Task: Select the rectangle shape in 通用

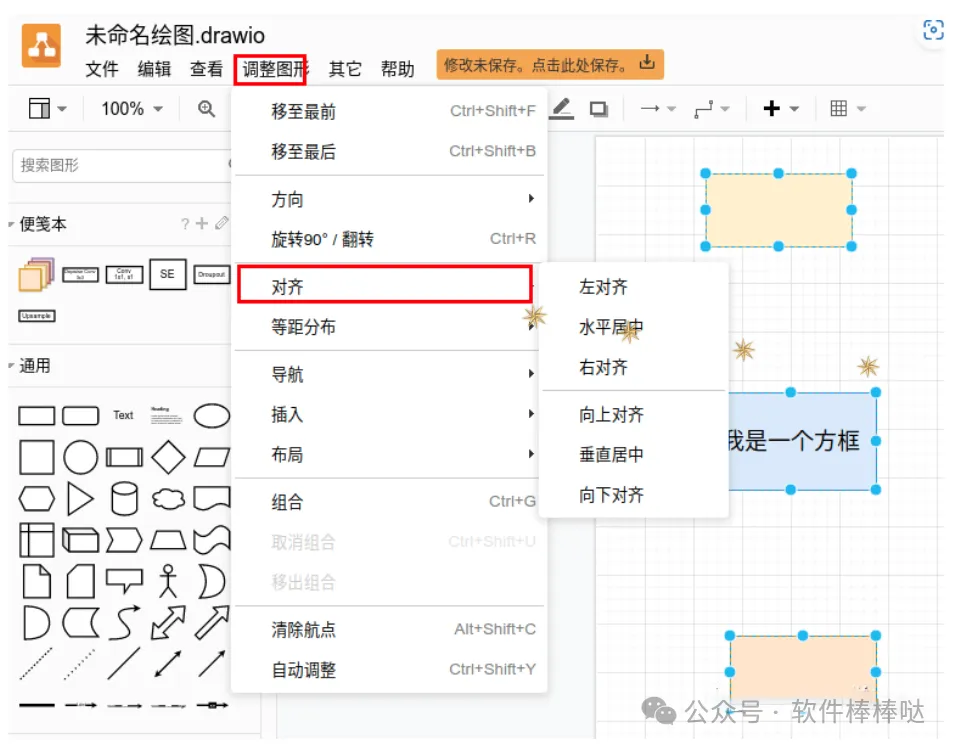Action: 37,416
